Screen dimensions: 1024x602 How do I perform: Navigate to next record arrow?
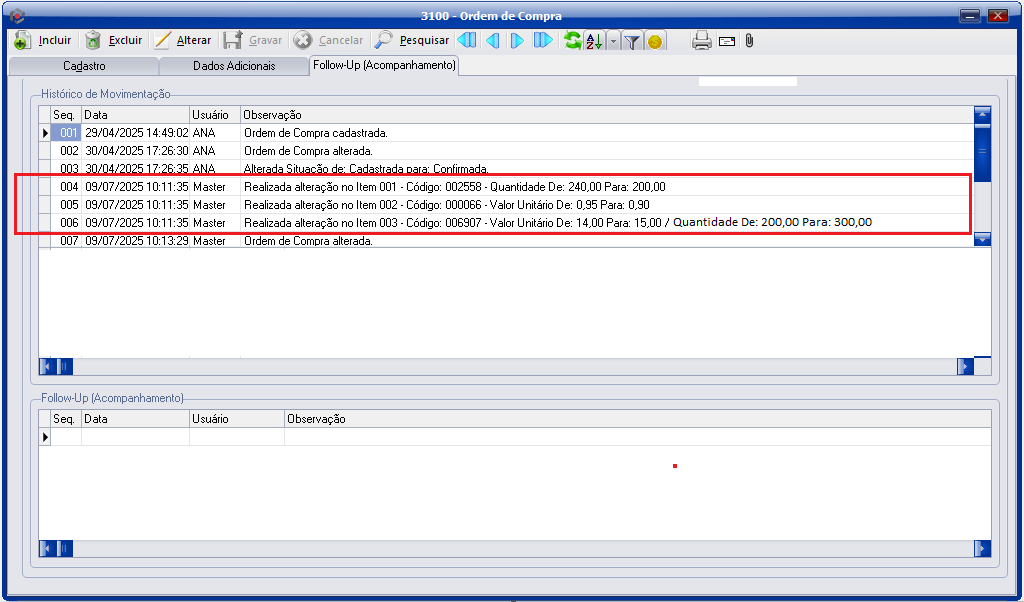(x=517, y=41)
